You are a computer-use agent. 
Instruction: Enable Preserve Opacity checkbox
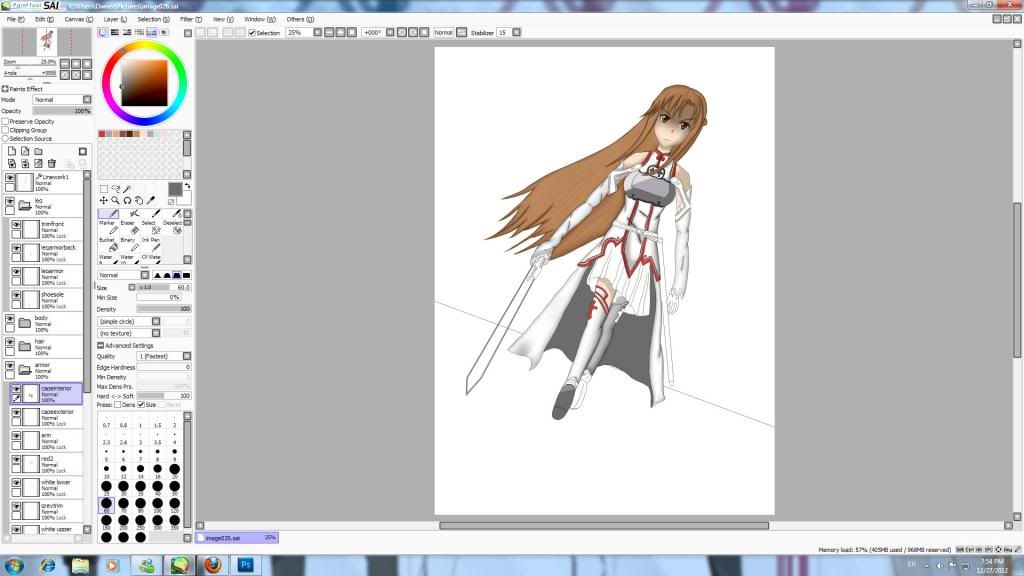pyautogui.click(x=5, y=121)
